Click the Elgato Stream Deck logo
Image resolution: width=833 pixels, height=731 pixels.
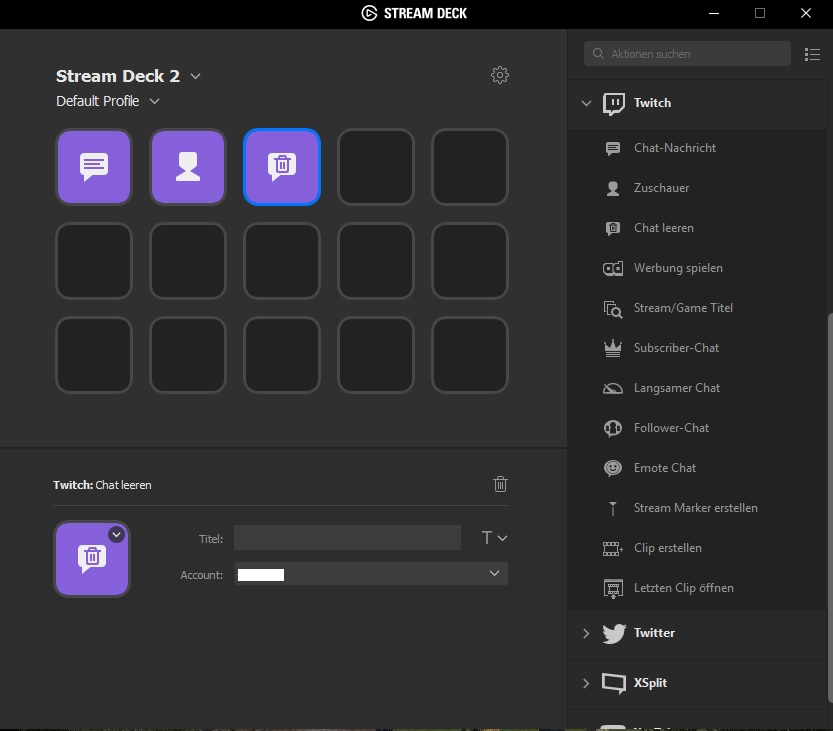point(369,13)
